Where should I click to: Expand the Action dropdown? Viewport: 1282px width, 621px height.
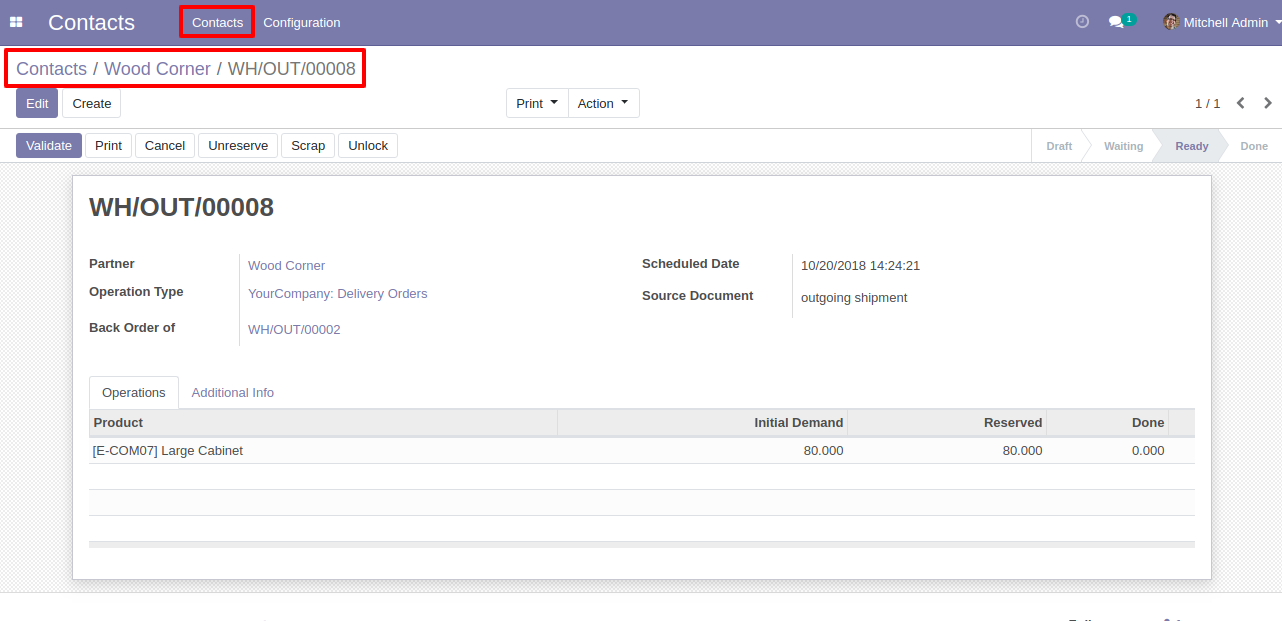tap(604, 103)
